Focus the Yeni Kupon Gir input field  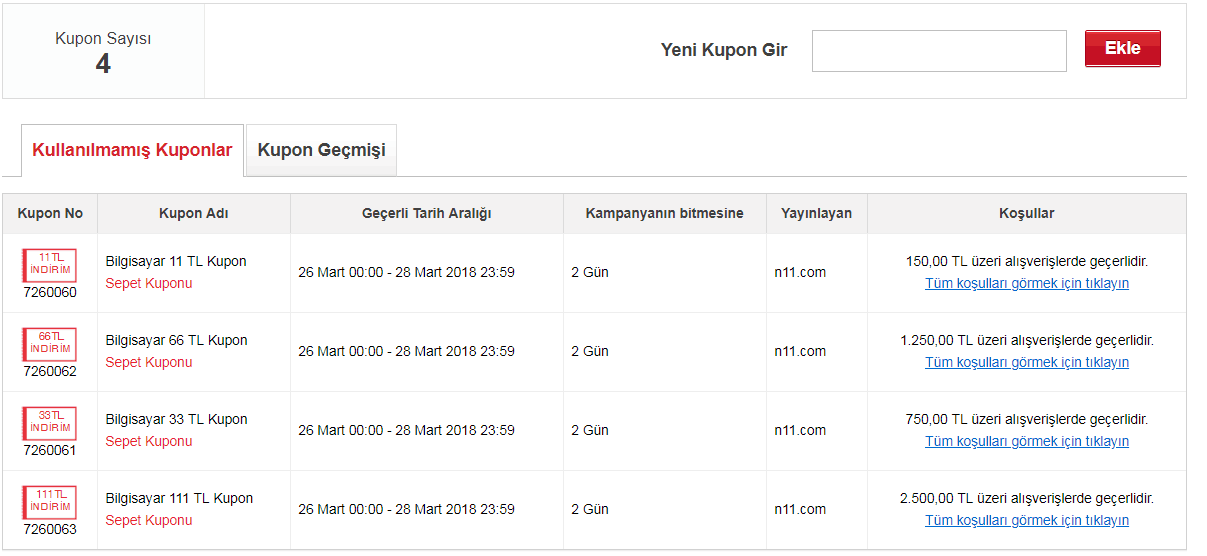coord(938,51)
